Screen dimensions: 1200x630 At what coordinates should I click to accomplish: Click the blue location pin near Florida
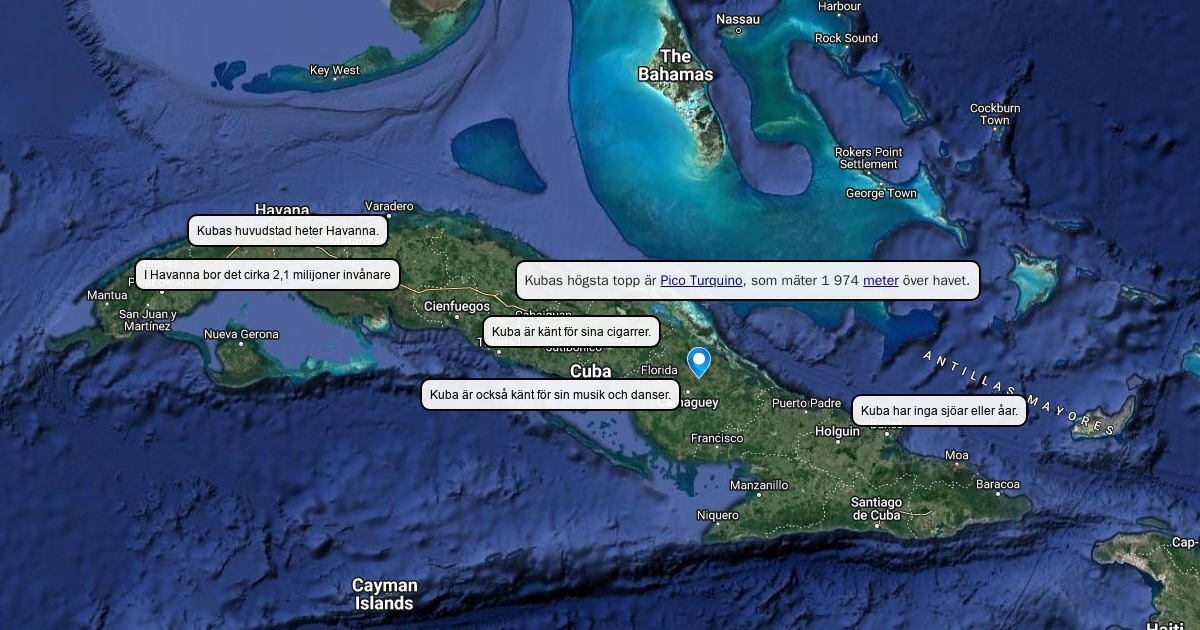pos(699,362)
